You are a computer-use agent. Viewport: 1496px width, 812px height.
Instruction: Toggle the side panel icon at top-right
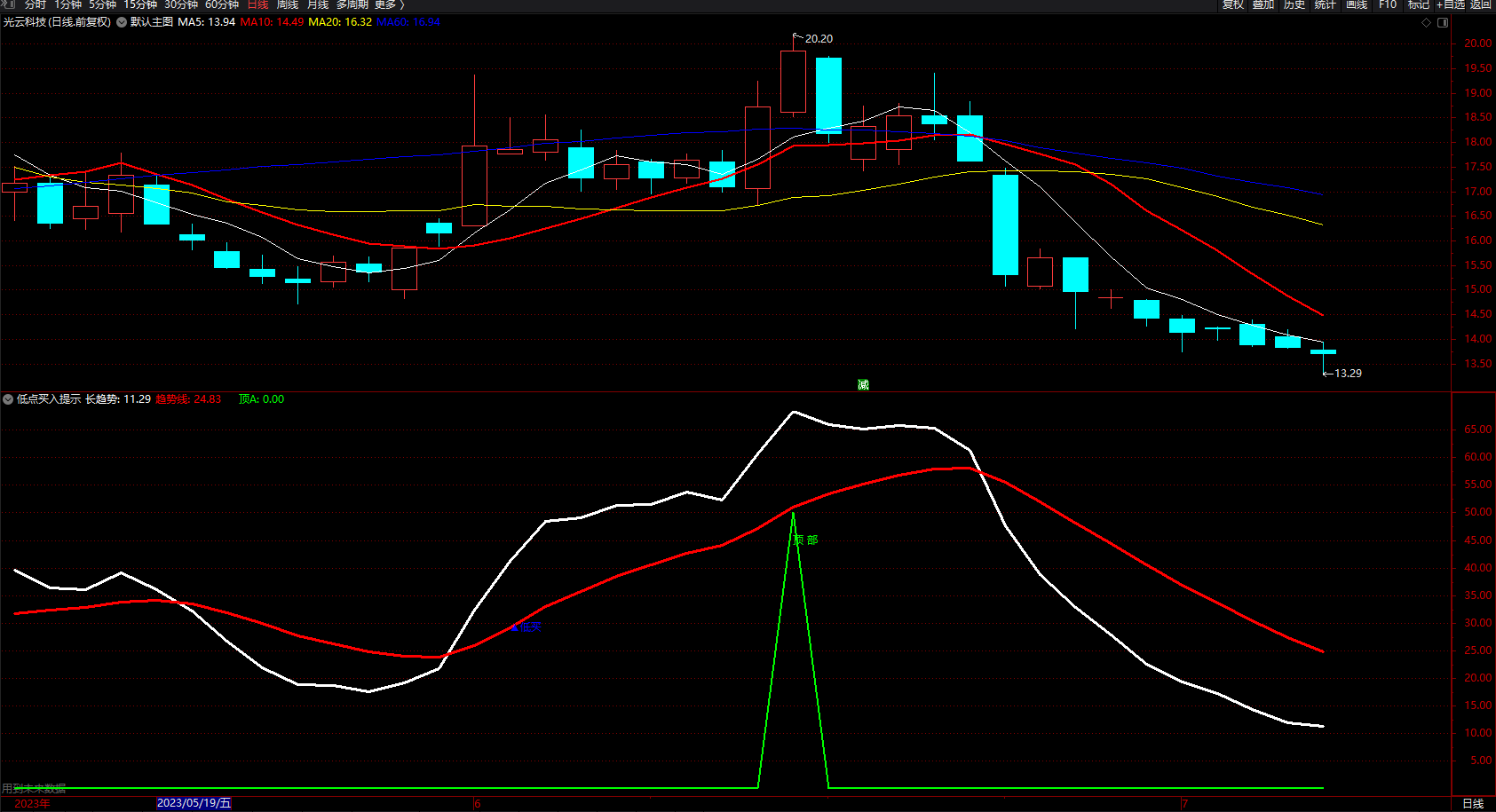click(1443, 22)
